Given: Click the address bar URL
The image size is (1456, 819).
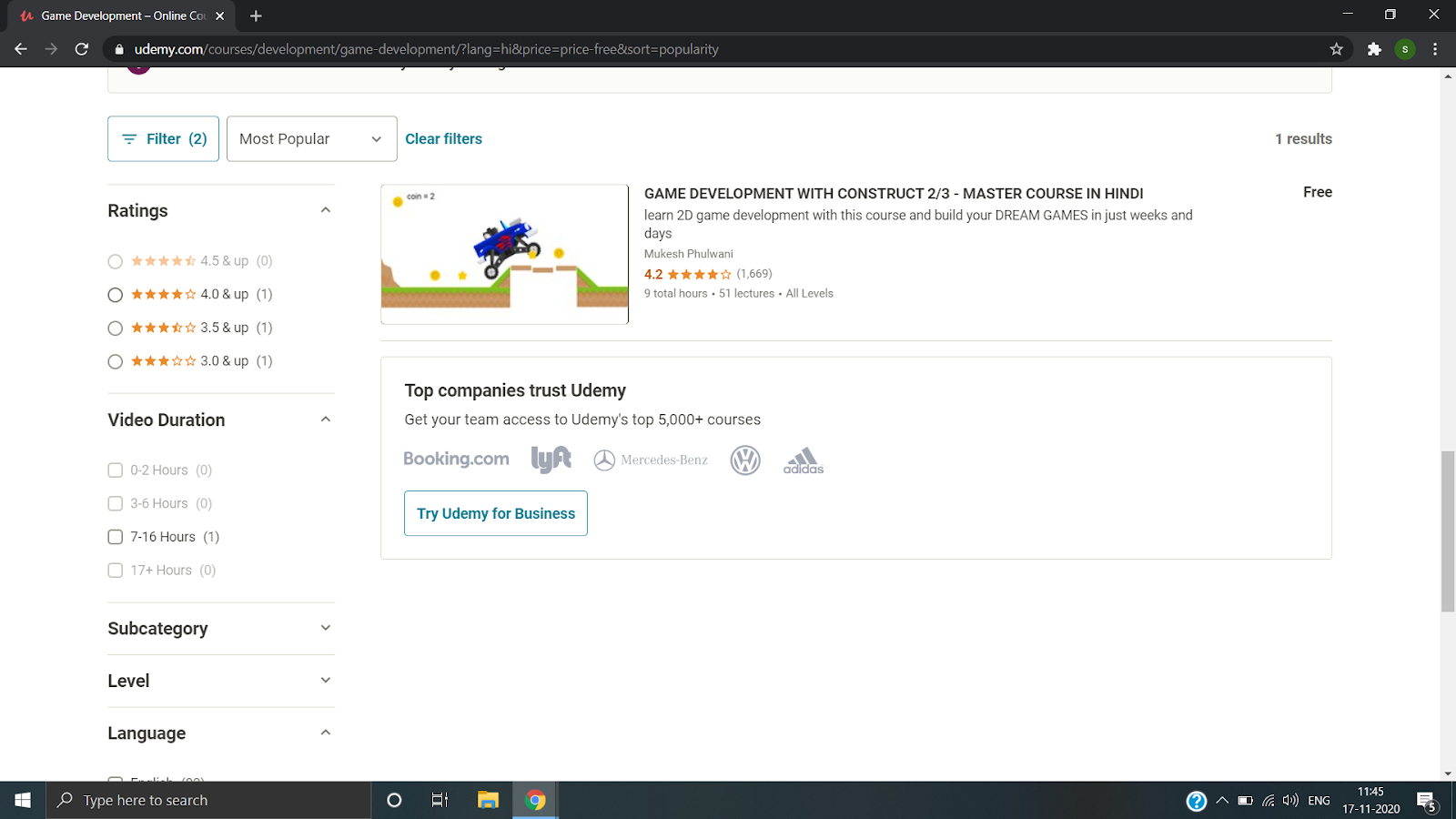Looking at the screenshot, I should tap(426, 49).
